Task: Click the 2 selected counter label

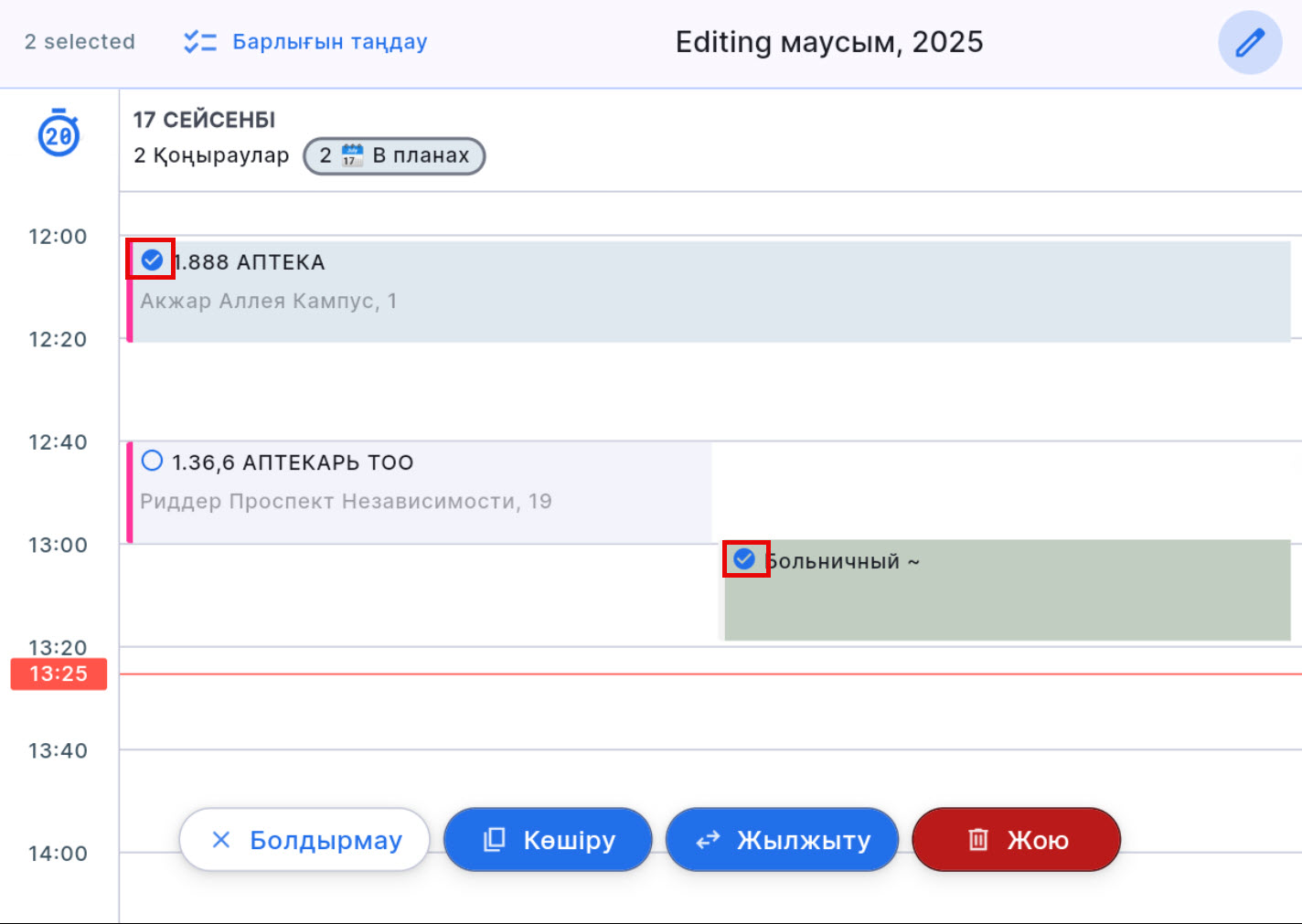Action: pos(80,42)
